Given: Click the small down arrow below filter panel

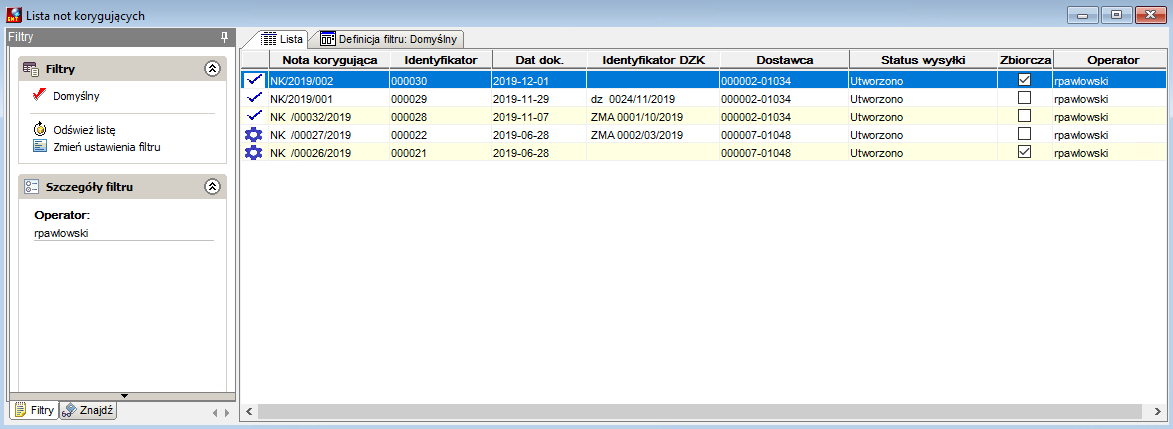Looking at the screenshot, I should [125, 395].
